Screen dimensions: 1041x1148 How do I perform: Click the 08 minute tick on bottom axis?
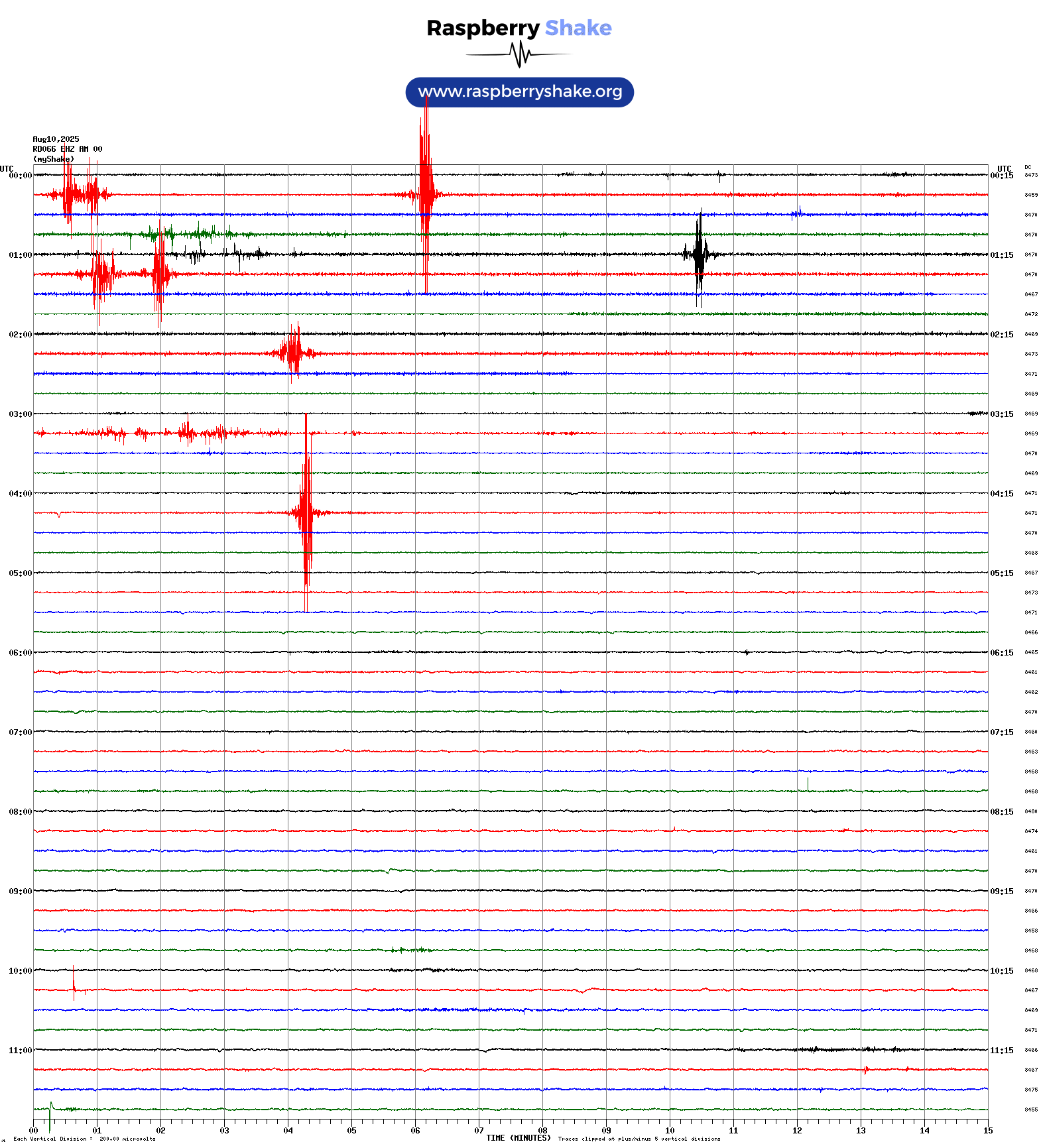[542, 1131]
